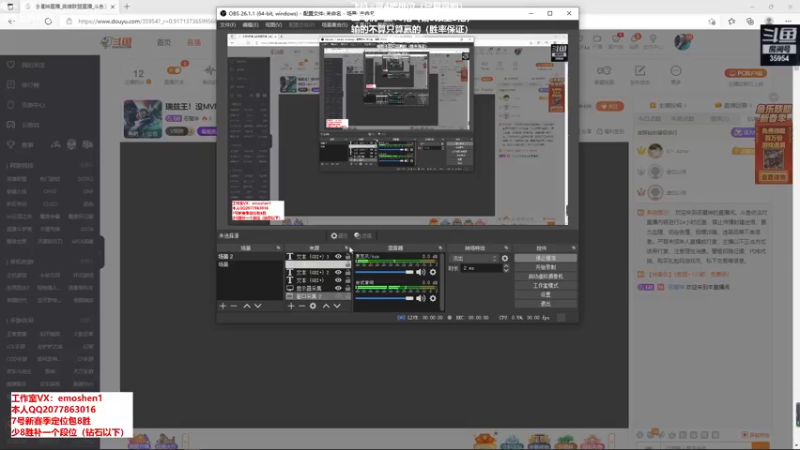Remove the selected scene with minus icon
Screen dimensions: 800x450
click(x=234, y=306)
